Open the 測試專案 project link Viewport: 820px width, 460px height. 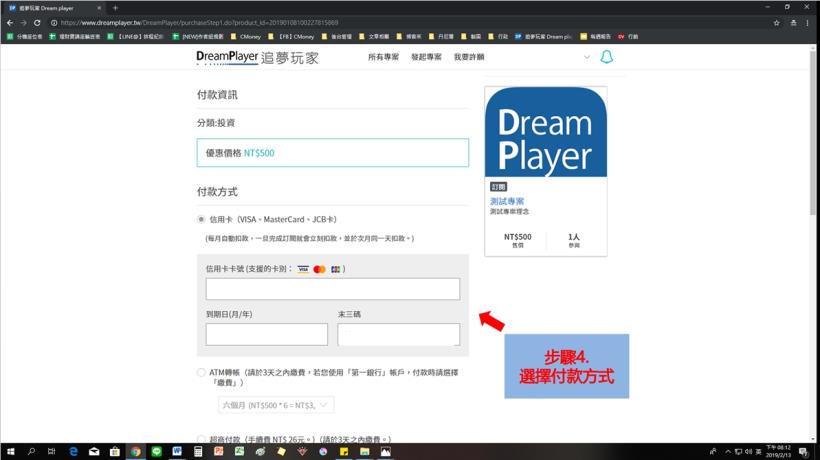coord(507,201)
